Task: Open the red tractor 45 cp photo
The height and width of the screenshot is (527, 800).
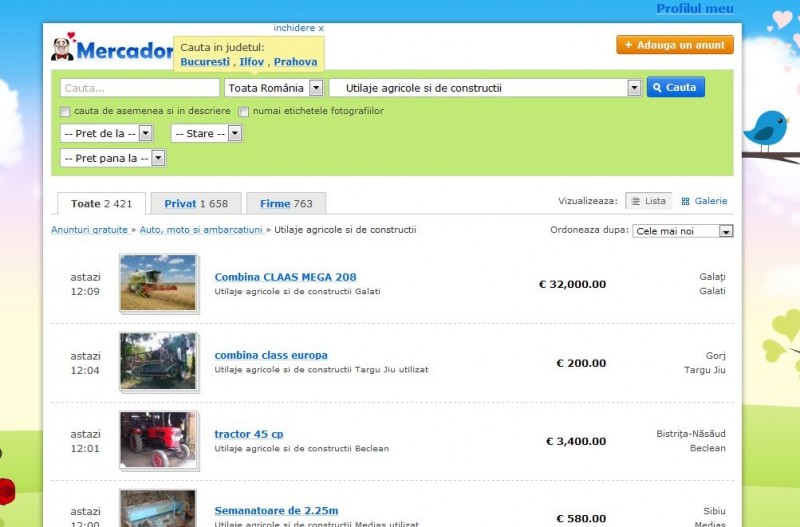Action: tap(158, 439)
